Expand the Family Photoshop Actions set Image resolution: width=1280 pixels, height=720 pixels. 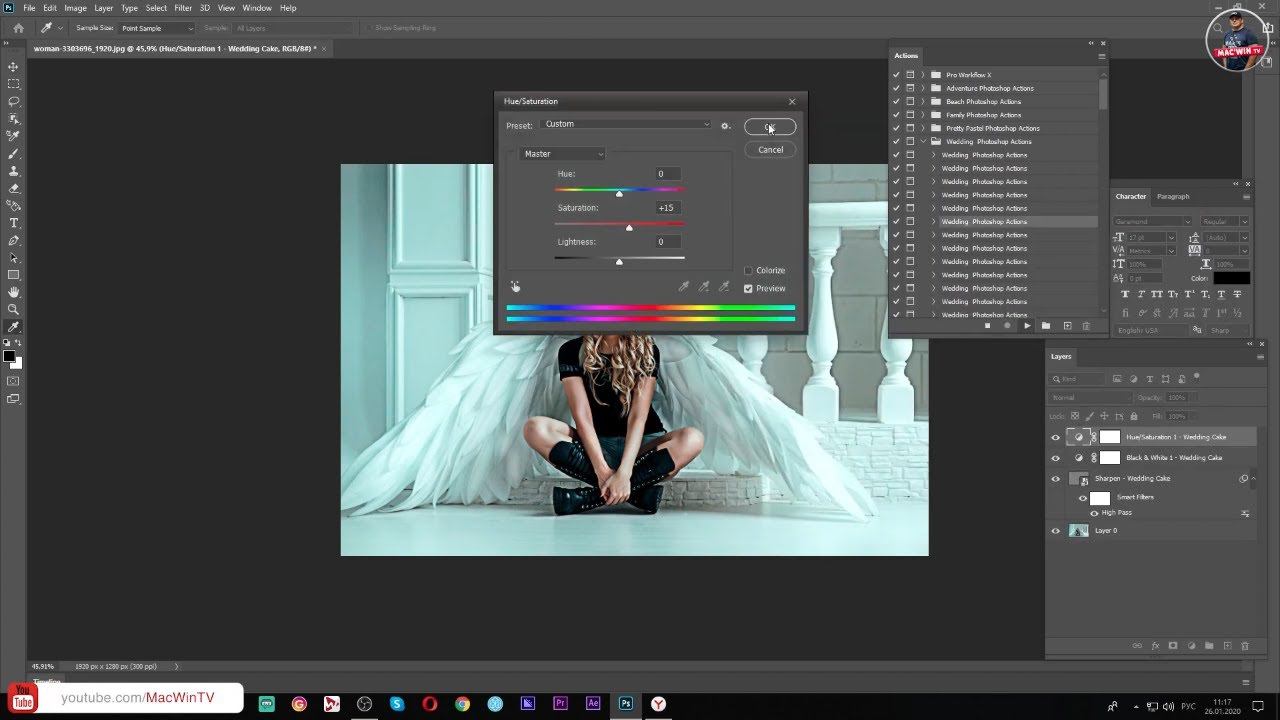[923, 115]
